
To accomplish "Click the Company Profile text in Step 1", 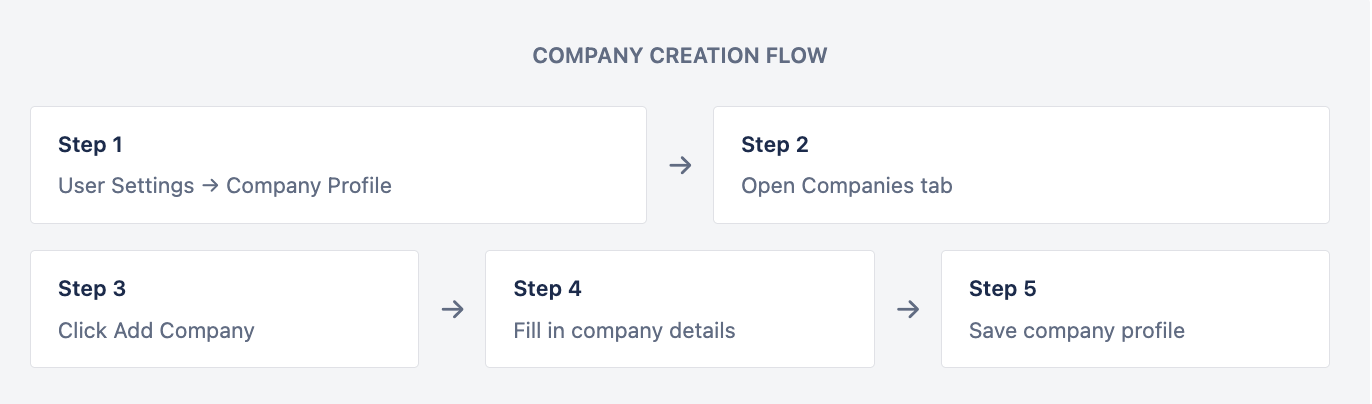I will [309, 186].
